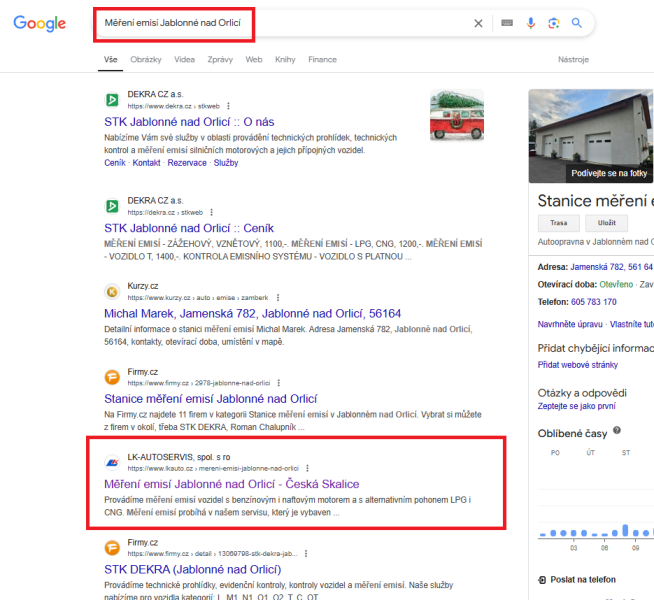Open the on-screen keyboard icon
The image size is (654, 600).
tap(507, 23)
